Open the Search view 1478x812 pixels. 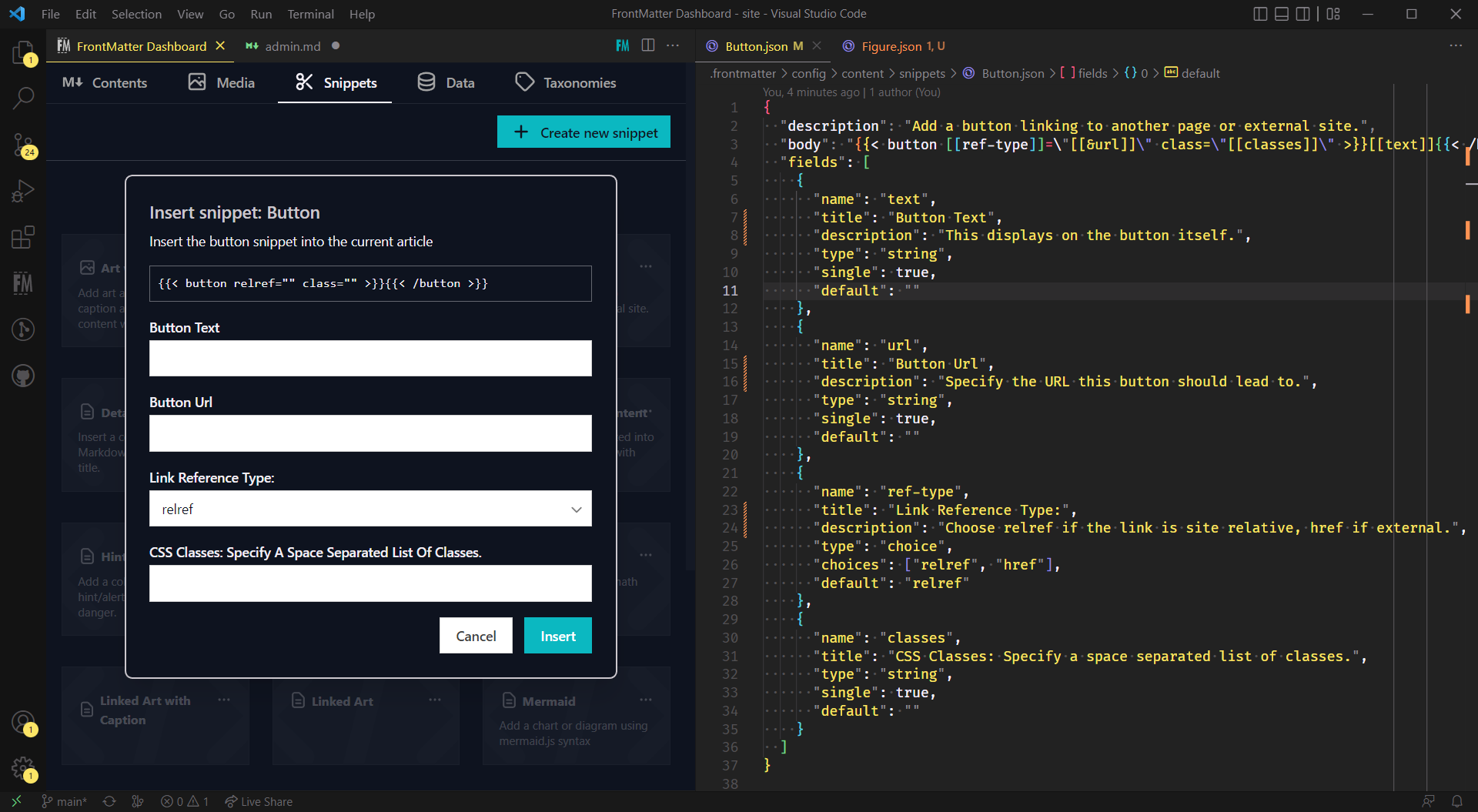(23, 99)
